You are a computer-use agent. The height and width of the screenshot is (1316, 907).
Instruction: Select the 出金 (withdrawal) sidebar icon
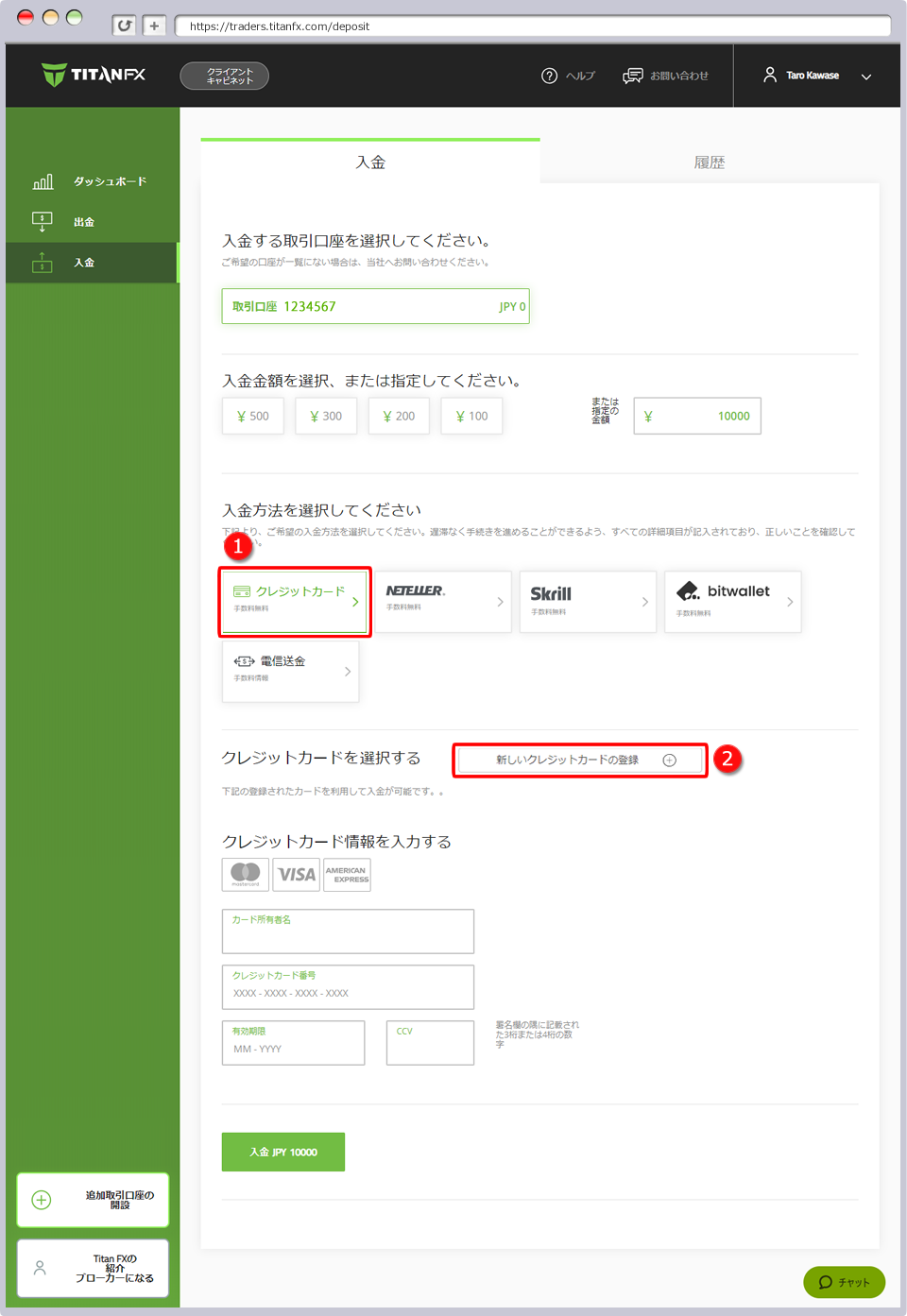click(43, 221)
